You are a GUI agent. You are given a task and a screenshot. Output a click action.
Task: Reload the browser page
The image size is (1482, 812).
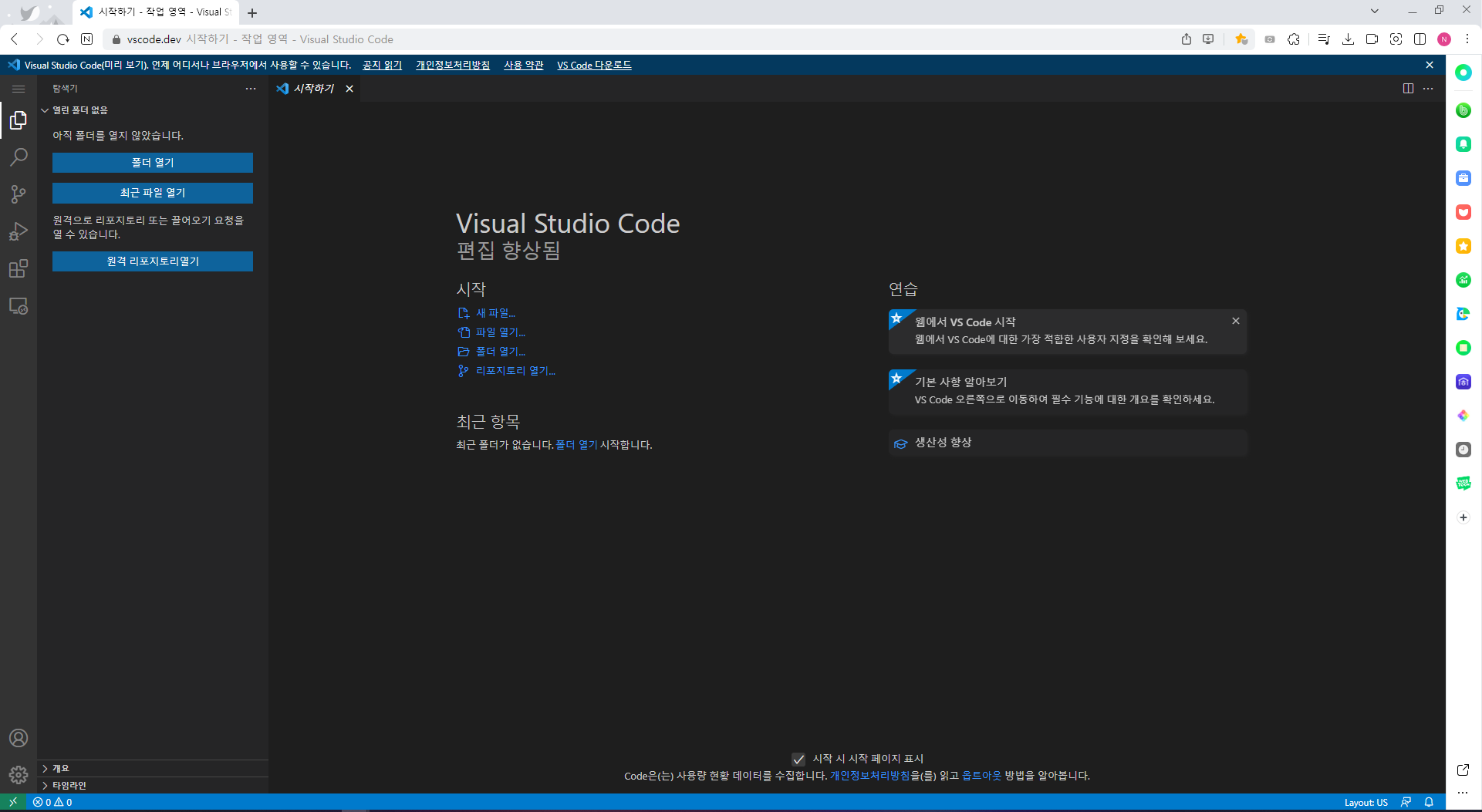(x=63, y=39)
